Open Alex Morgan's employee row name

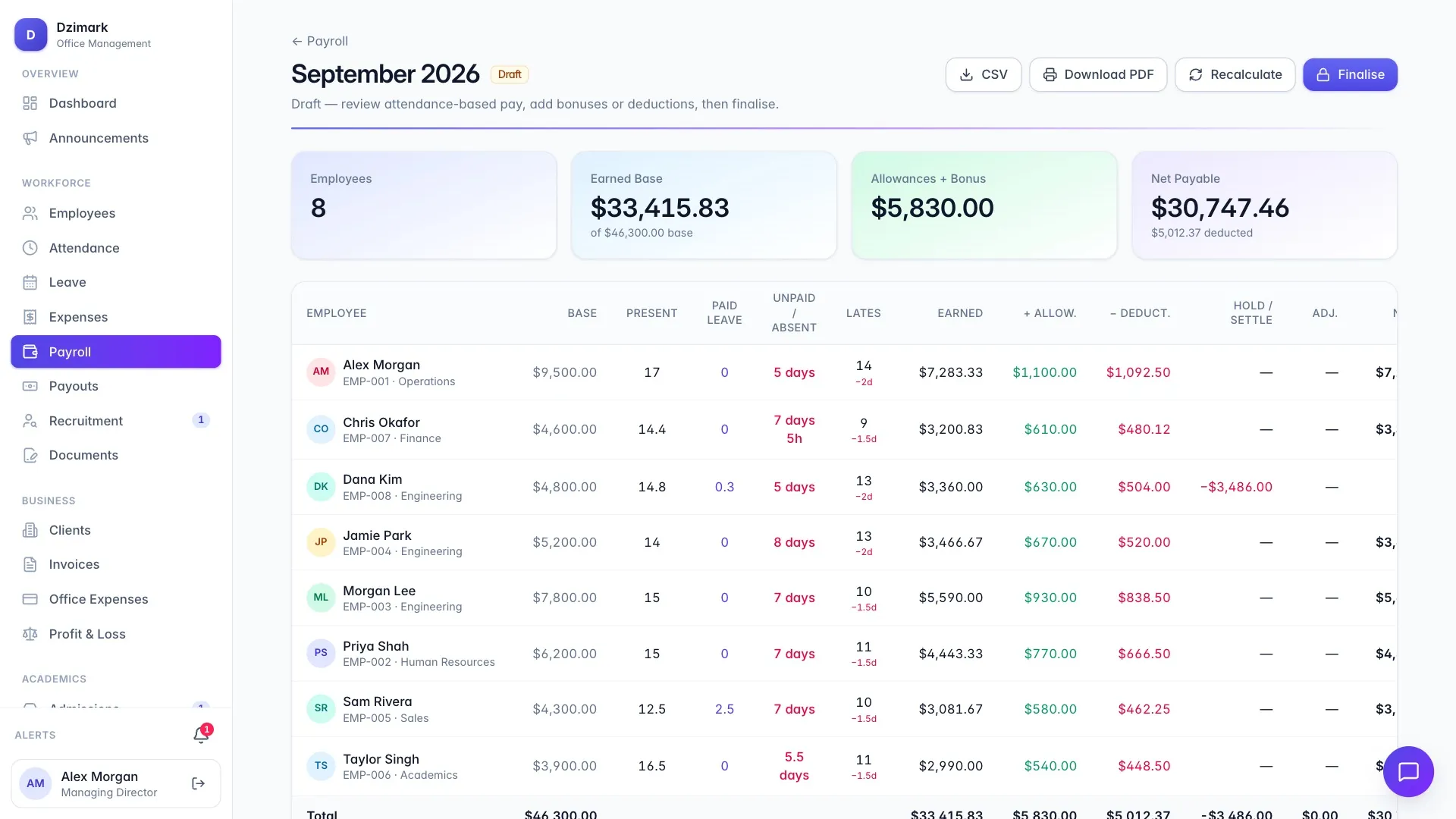381,365
